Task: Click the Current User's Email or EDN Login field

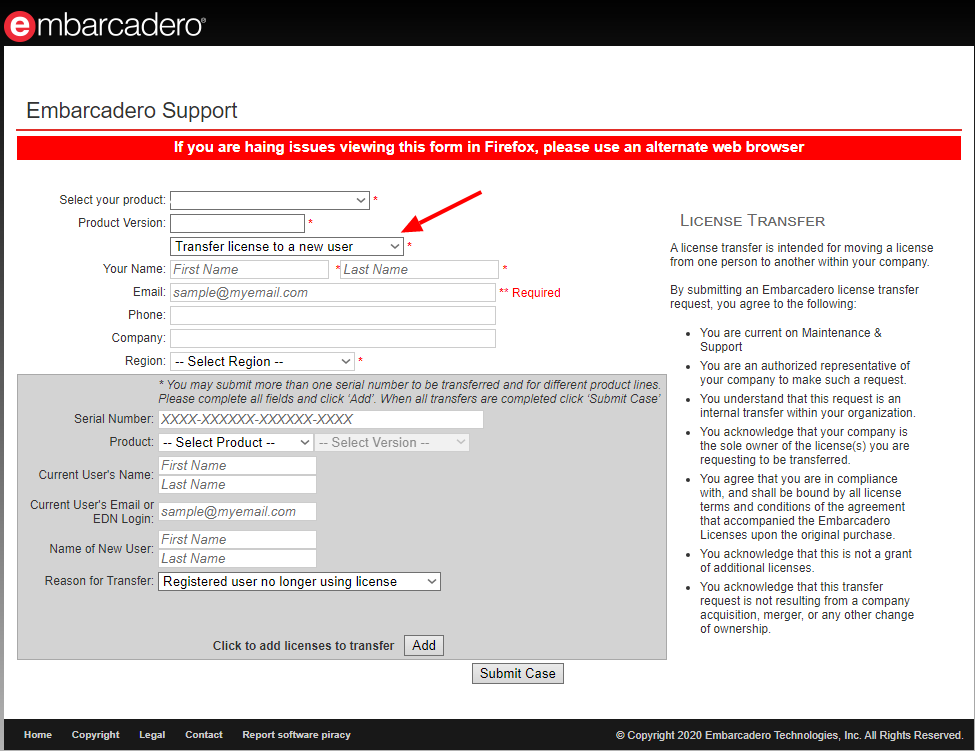Action: (x=237, y=511)
